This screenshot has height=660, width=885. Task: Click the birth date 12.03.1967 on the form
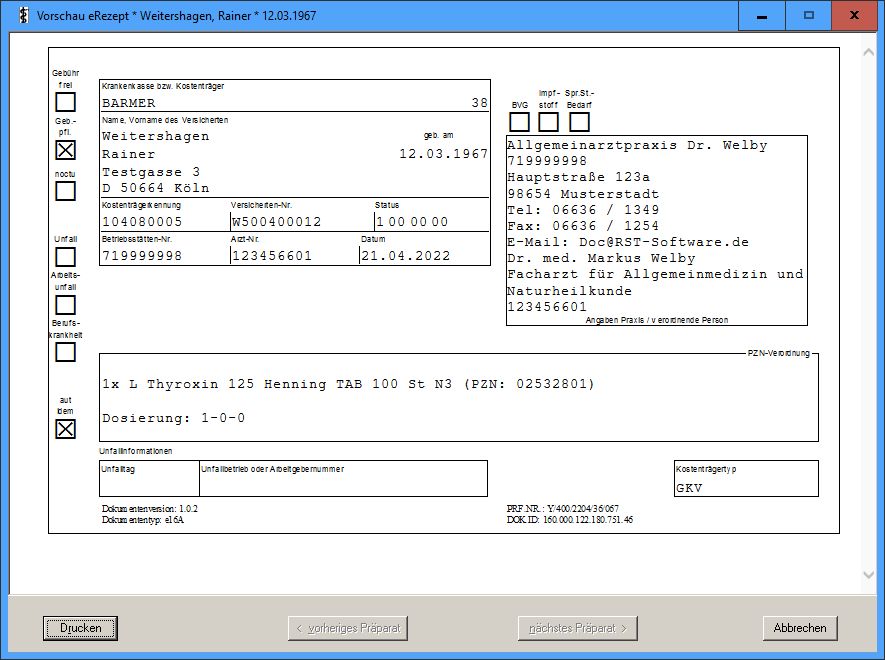[444, 154]
